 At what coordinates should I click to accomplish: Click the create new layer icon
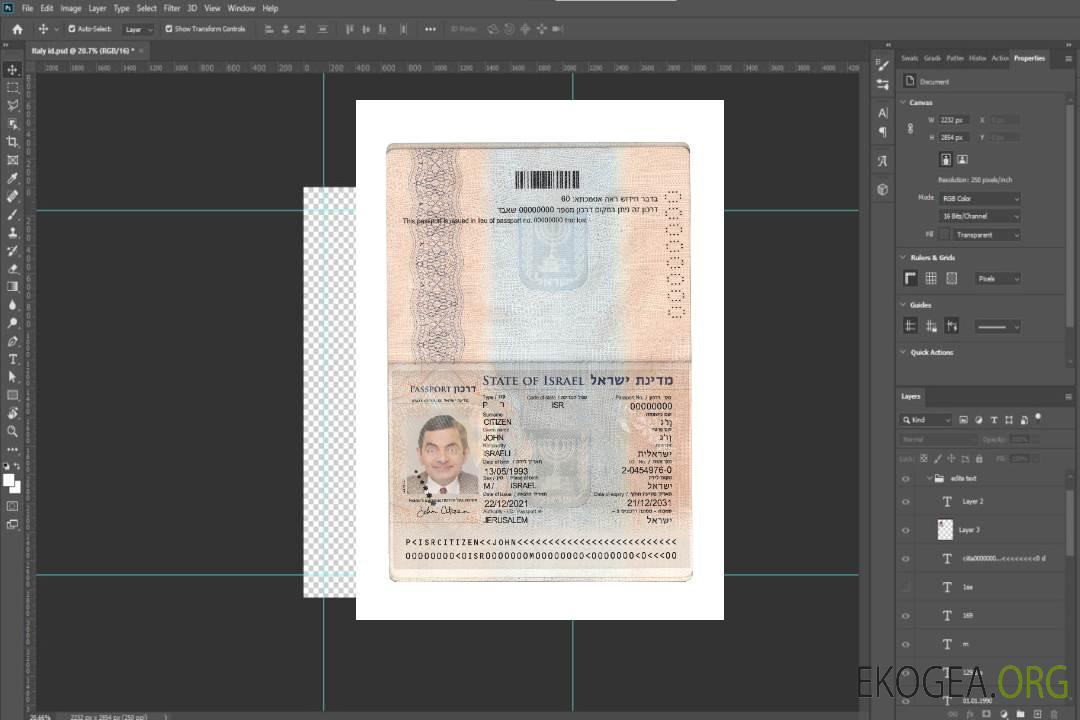pos(1037,714)
